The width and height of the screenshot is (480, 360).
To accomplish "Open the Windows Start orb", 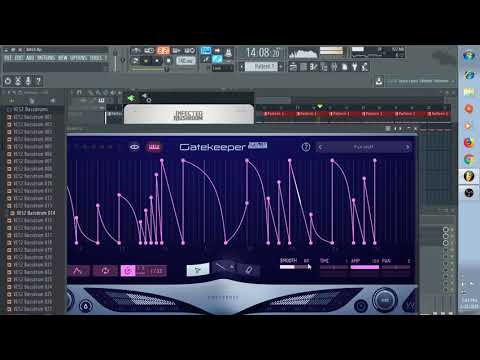I will point(469,56).
